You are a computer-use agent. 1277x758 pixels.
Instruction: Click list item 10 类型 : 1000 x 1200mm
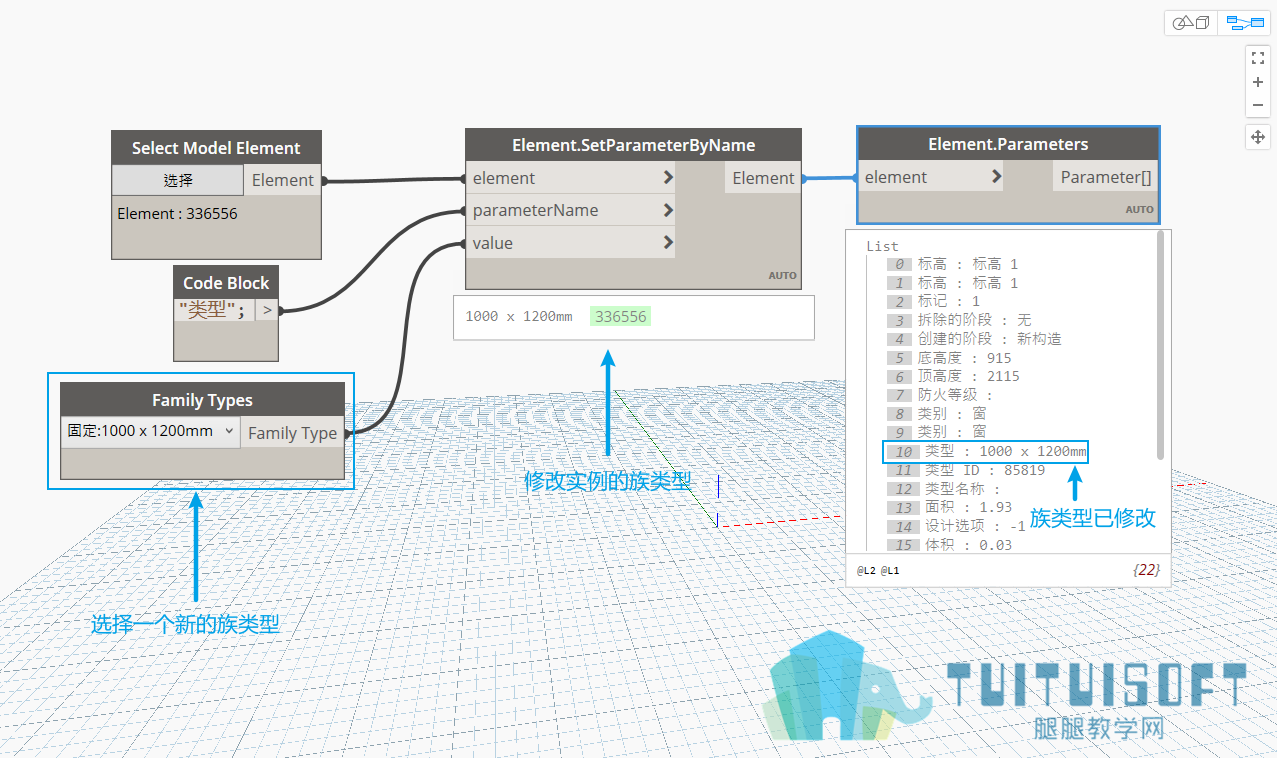[987, 451]
